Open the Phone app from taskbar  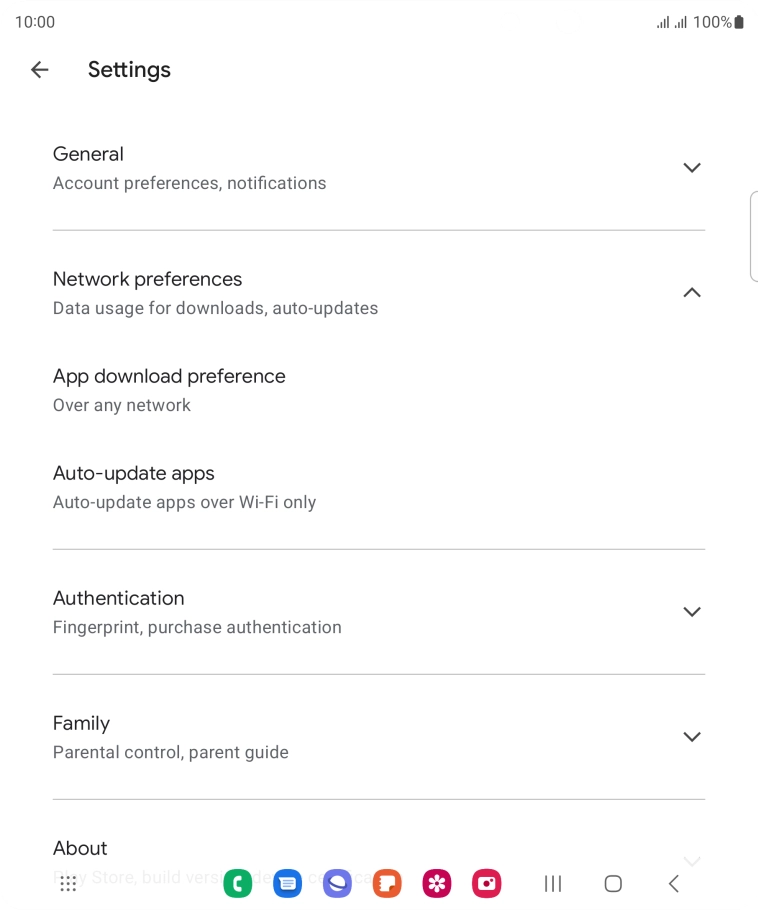(238, 883)
